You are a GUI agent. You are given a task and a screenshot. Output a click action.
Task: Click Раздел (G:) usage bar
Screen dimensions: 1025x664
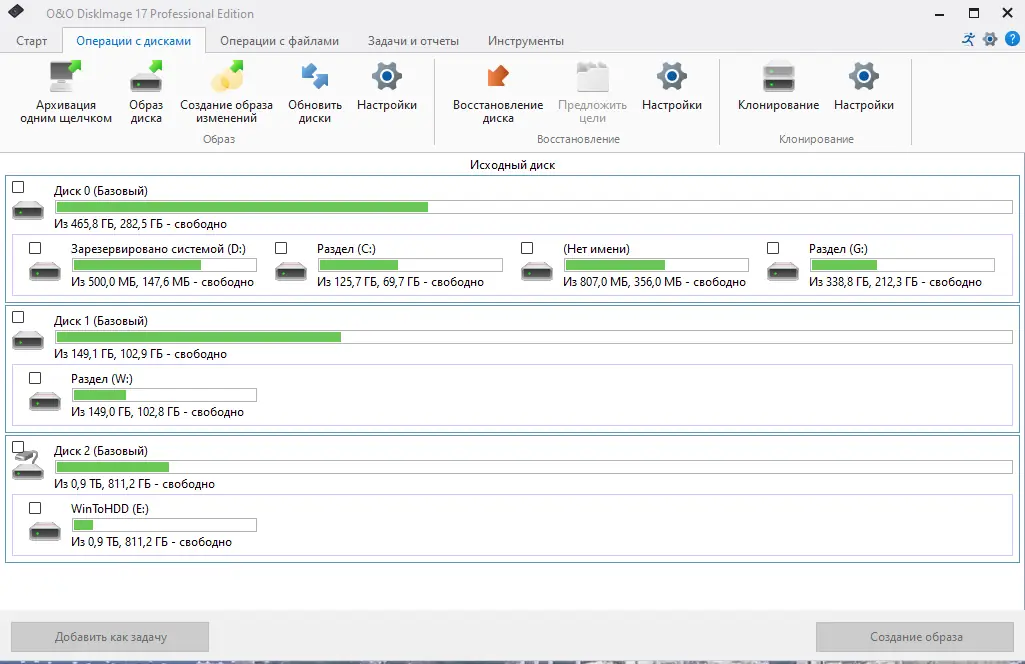tap(902, 265)
